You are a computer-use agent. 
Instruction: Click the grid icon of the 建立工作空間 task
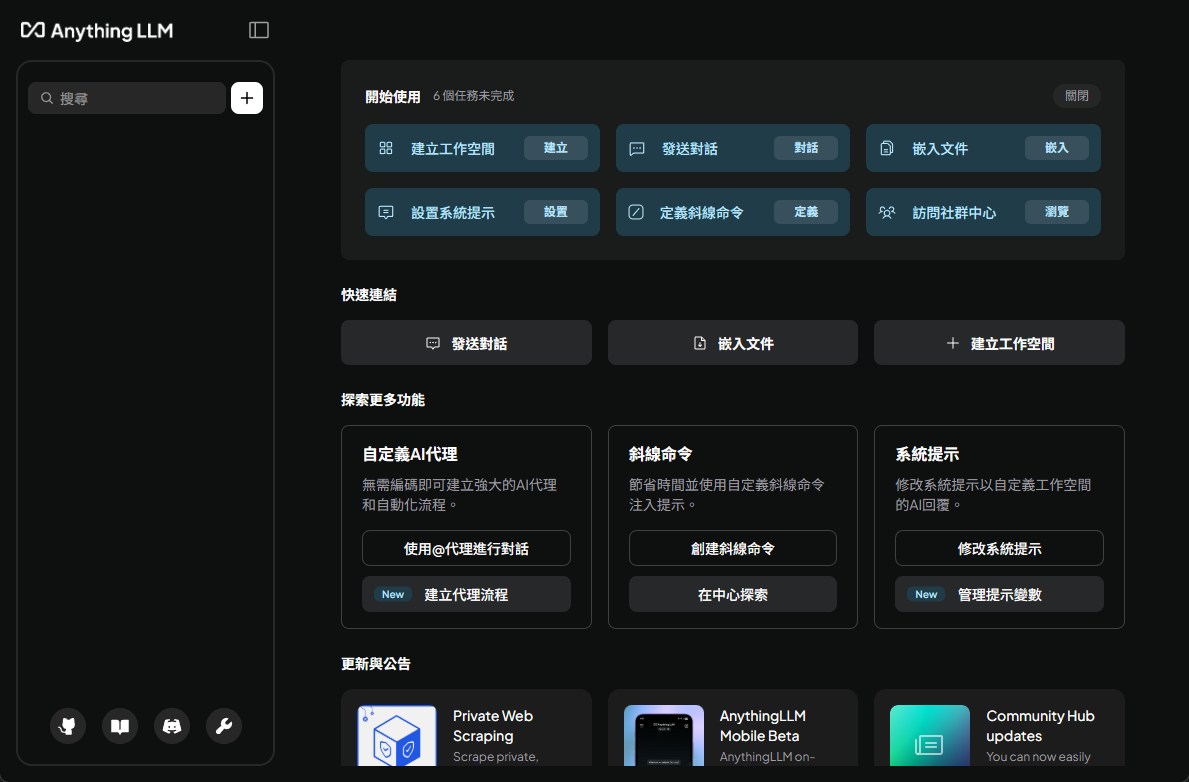point(386,148)
